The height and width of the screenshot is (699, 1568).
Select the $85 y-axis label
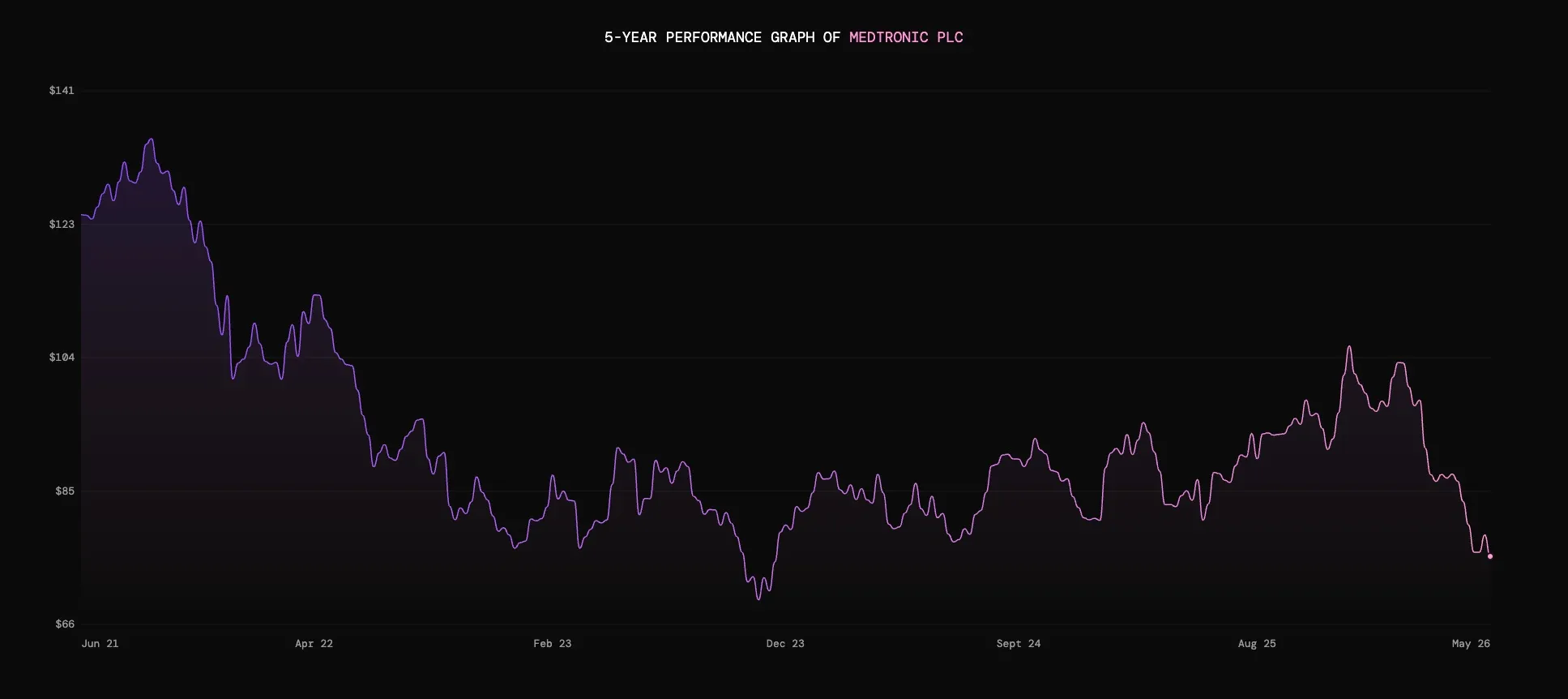point(65,491)
